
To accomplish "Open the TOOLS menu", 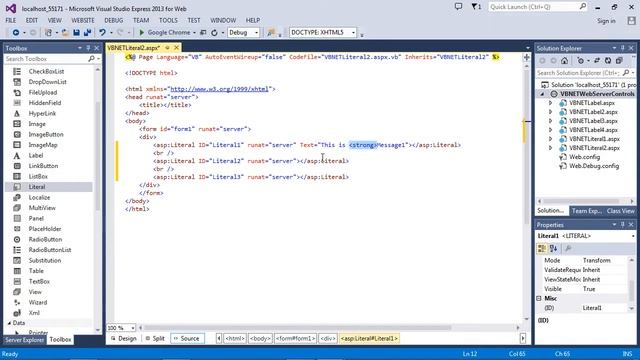I will pyautogui.click(x=168, y=20).
